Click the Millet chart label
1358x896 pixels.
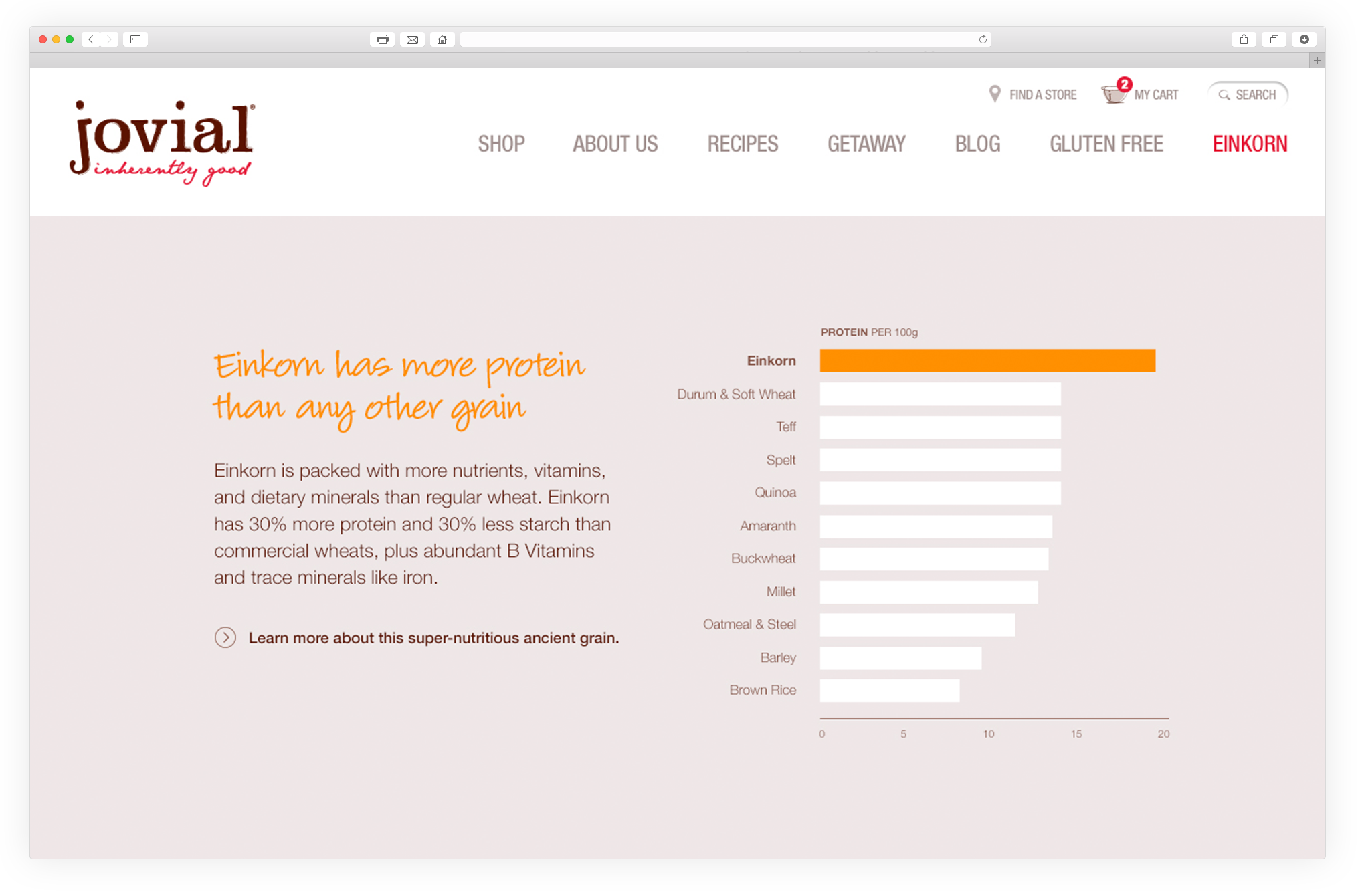(781, 592)
